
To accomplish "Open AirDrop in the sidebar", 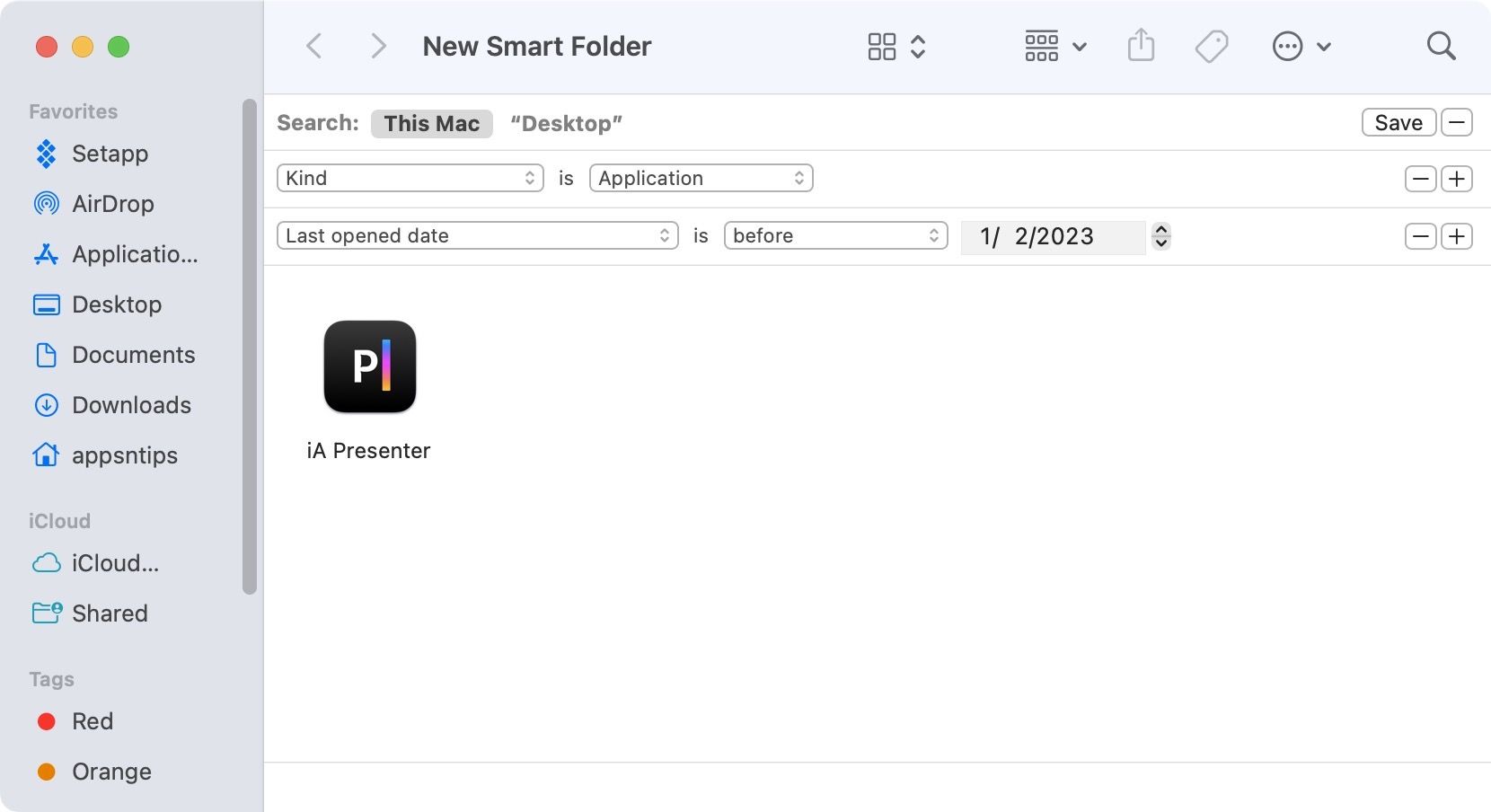I will pyautogui.click(x=112, y=204).
